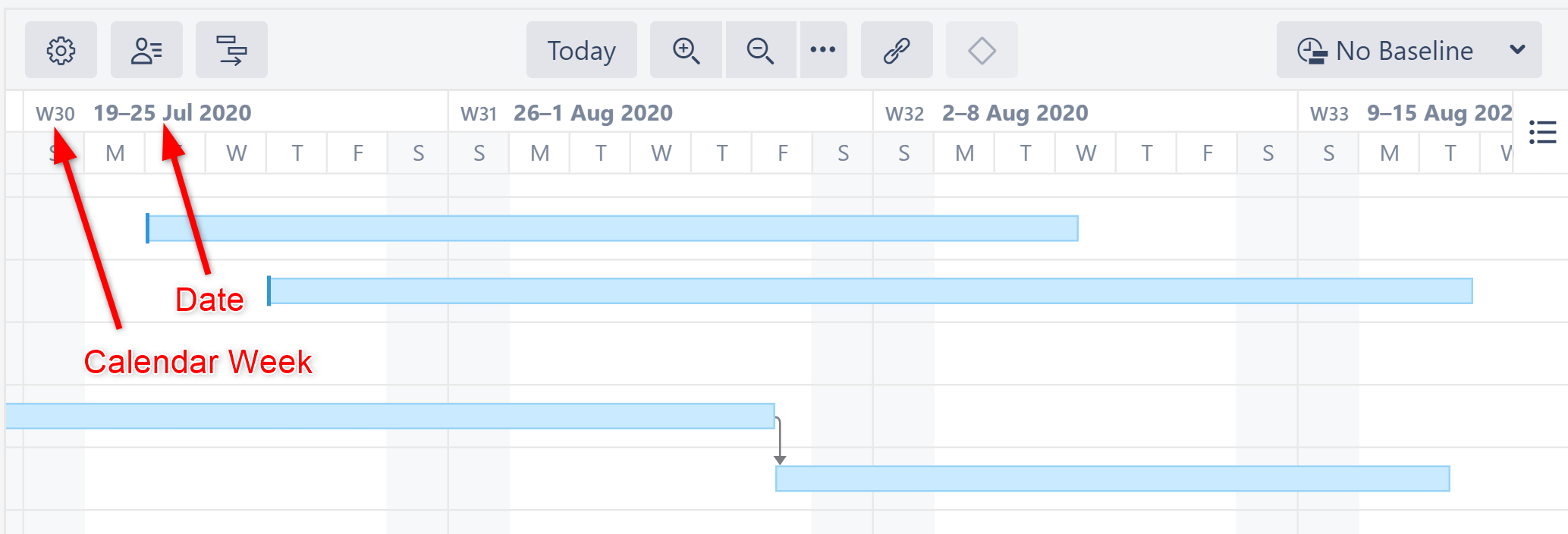Open the resources panel icon

pyautogui.click(x=146, y=50)
